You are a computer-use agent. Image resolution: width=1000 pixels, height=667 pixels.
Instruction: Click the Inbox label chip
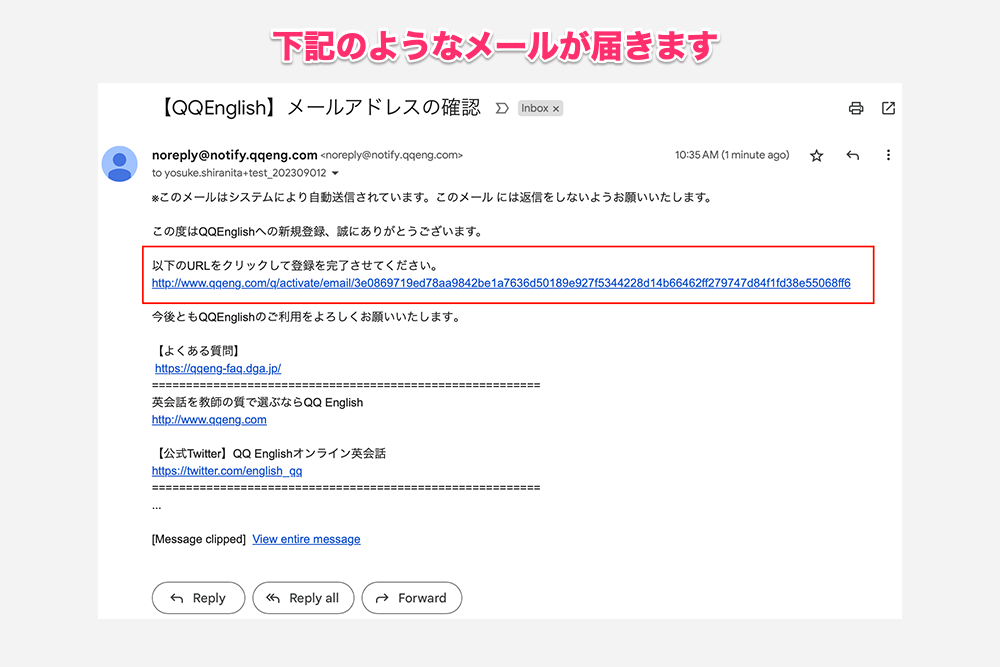[x=540, y=108]
